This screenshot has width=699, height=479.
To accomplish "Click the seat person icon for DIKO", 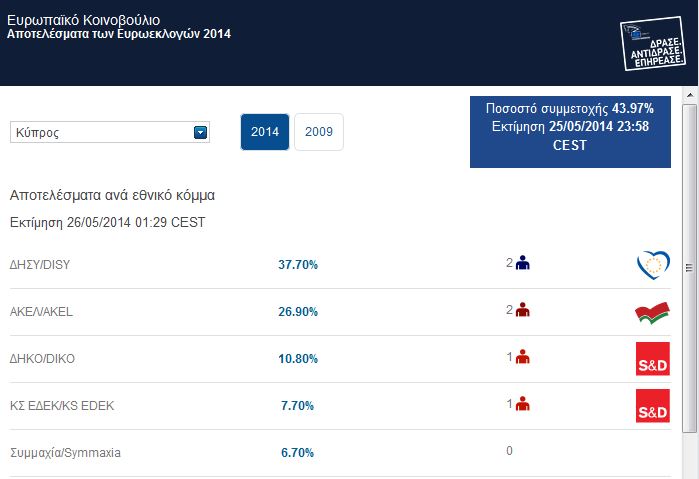I will (522, 357).
